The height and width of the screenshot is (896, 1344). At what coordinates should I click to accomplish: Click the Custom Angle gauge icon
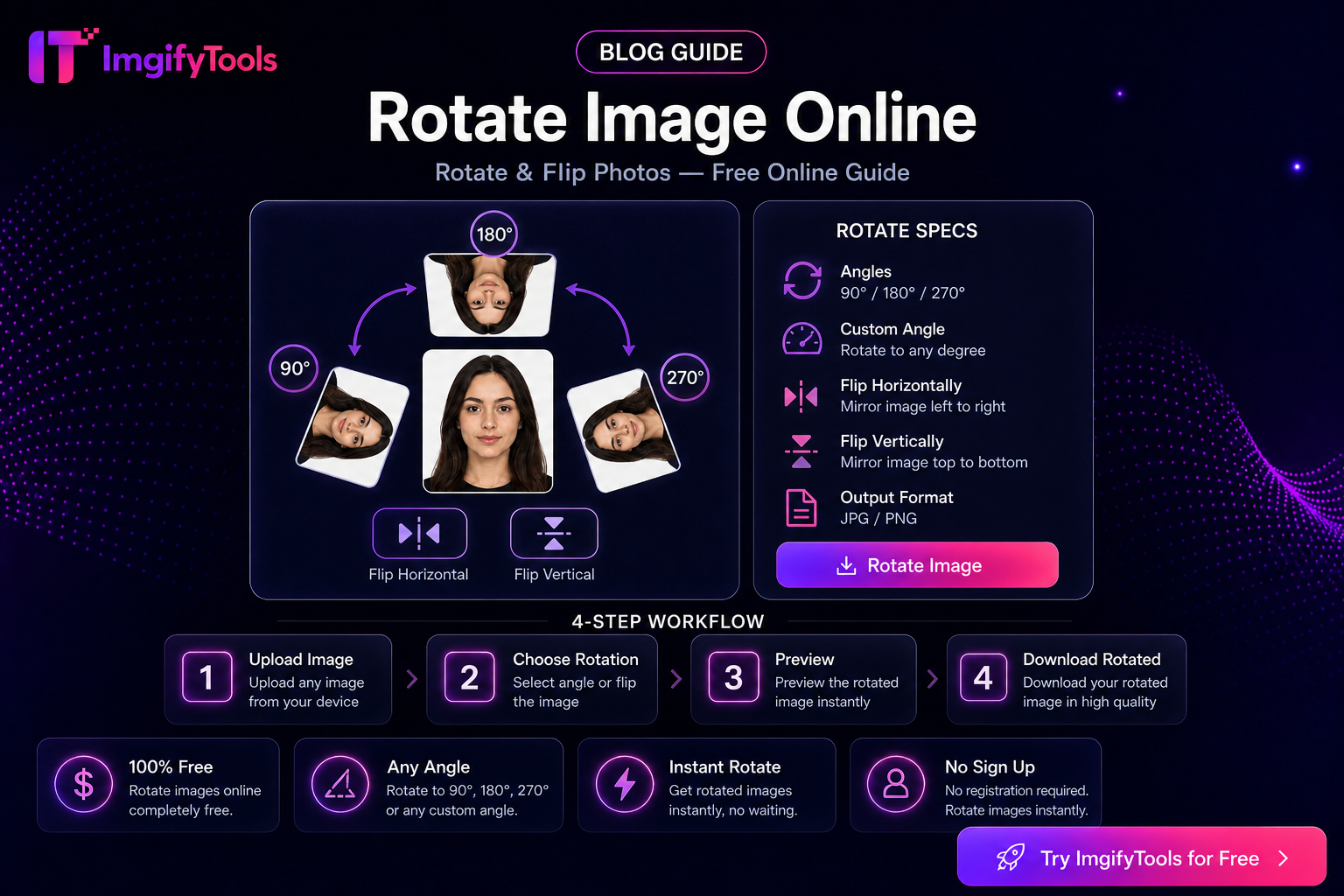(801, 339)
